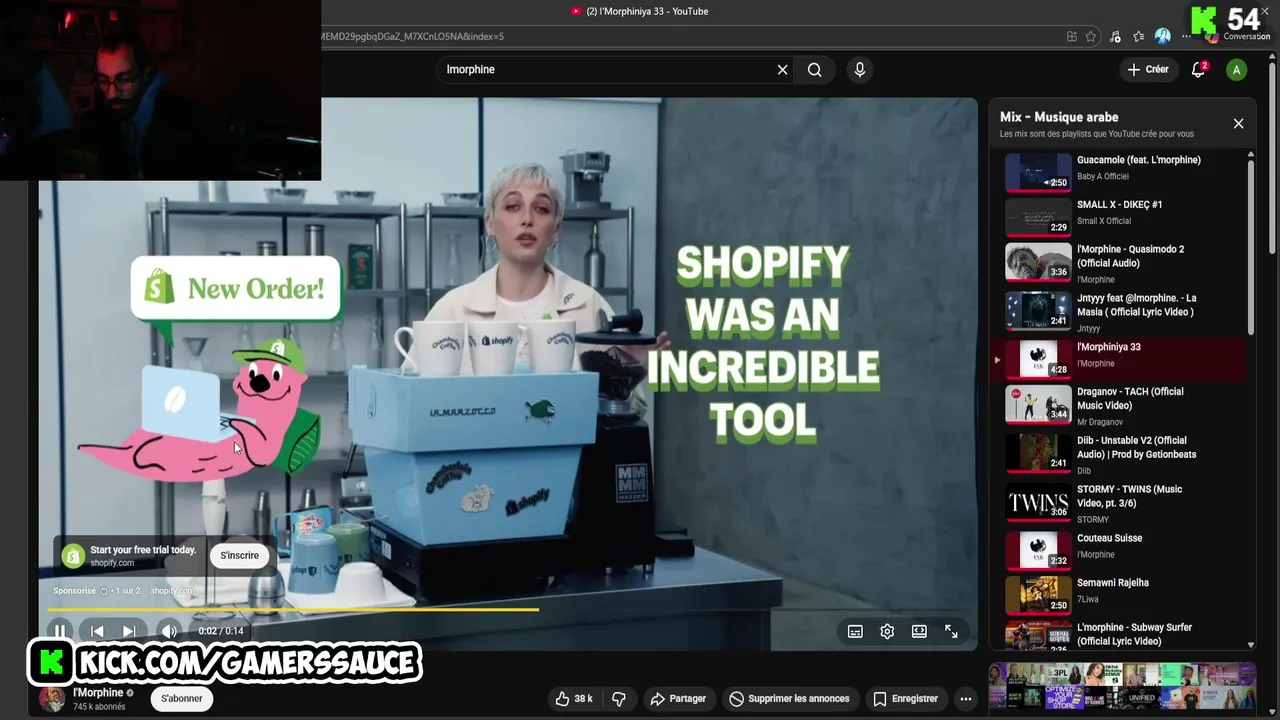Image resolution: width=1280 pixels, height=720 pixels.
Task: Save the video with Enregistrer
Action: (x=905, y=699)
